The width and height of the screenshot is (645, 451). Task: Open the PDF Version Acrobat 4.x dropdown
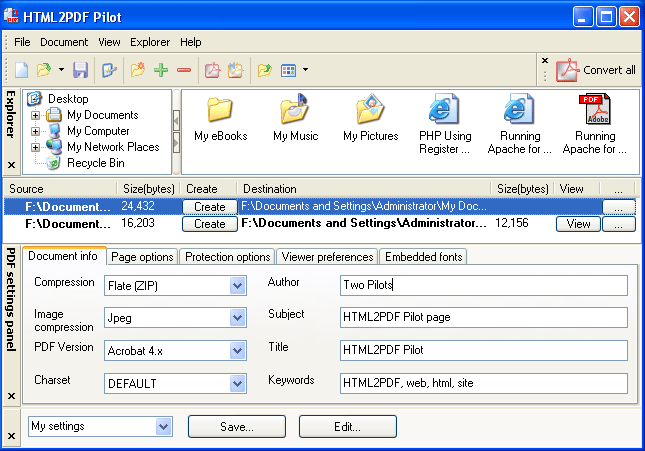237,351
